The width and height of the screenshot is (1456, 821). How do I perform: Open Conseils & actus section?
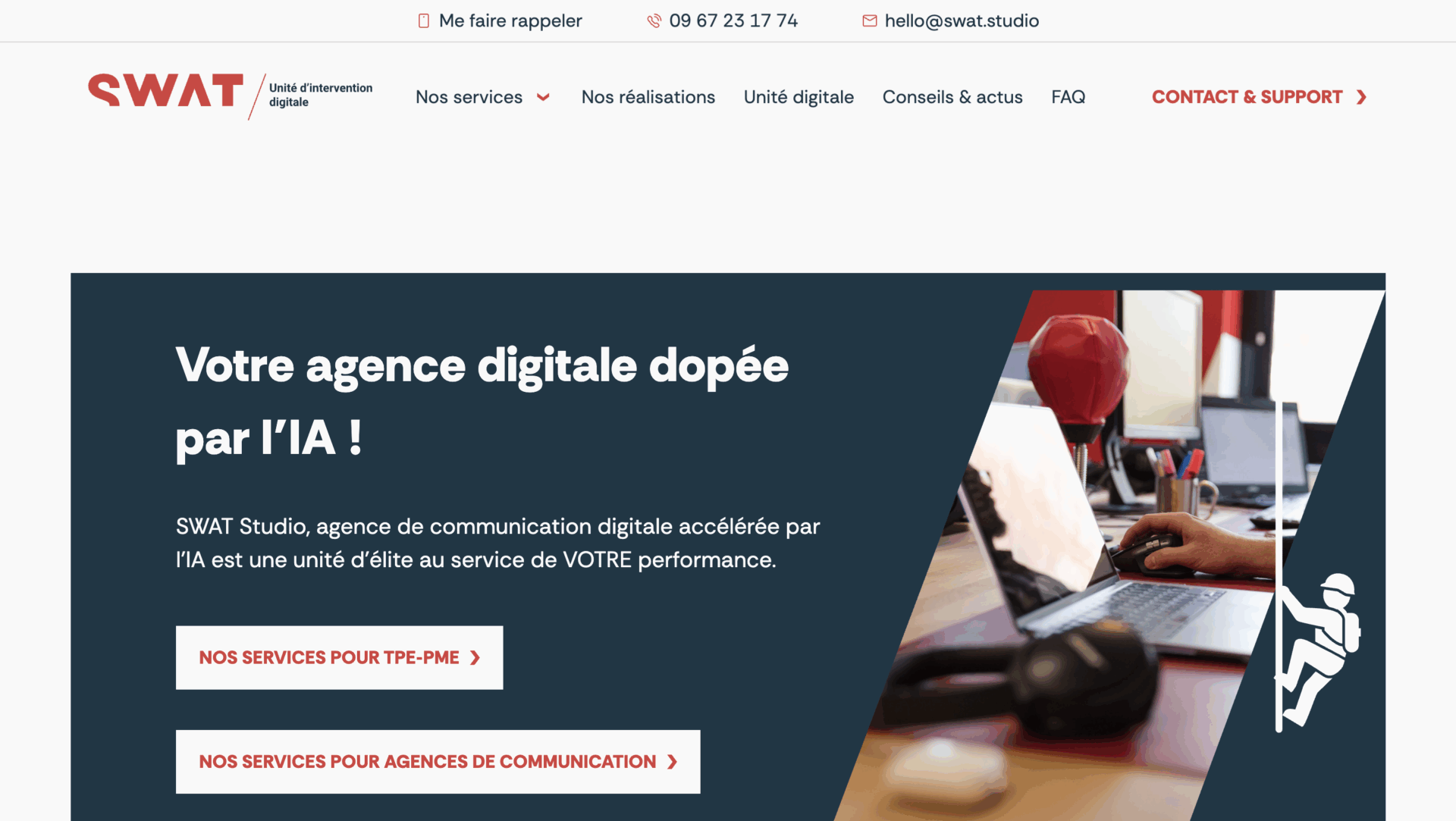point(952,97)
